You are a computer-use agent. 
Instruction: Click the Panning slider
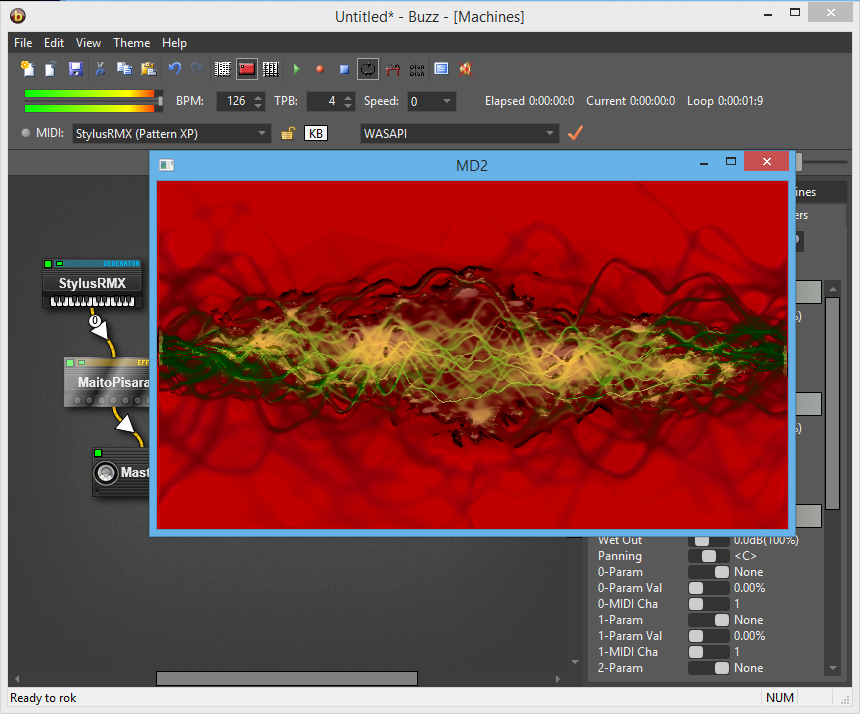709,556
